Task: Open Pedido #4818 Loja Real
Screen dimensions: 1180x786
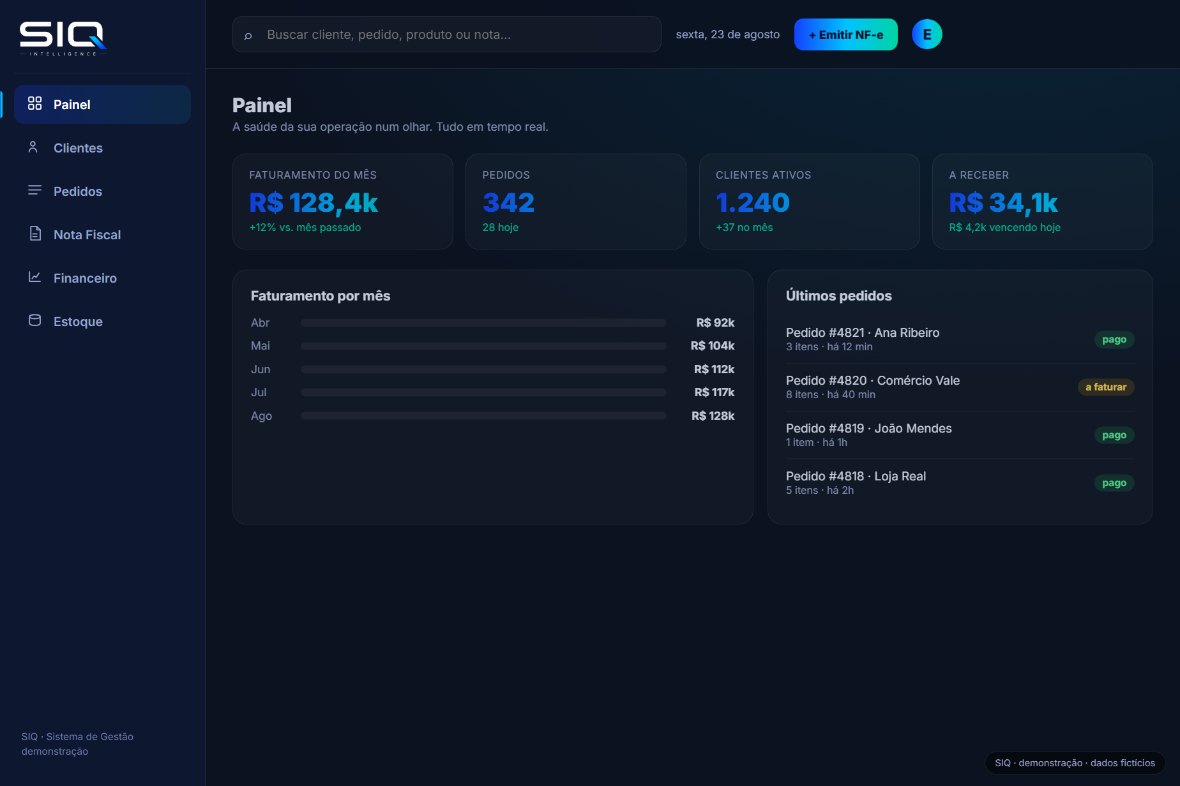Action: pyautogui.click(x=960, y=483)
